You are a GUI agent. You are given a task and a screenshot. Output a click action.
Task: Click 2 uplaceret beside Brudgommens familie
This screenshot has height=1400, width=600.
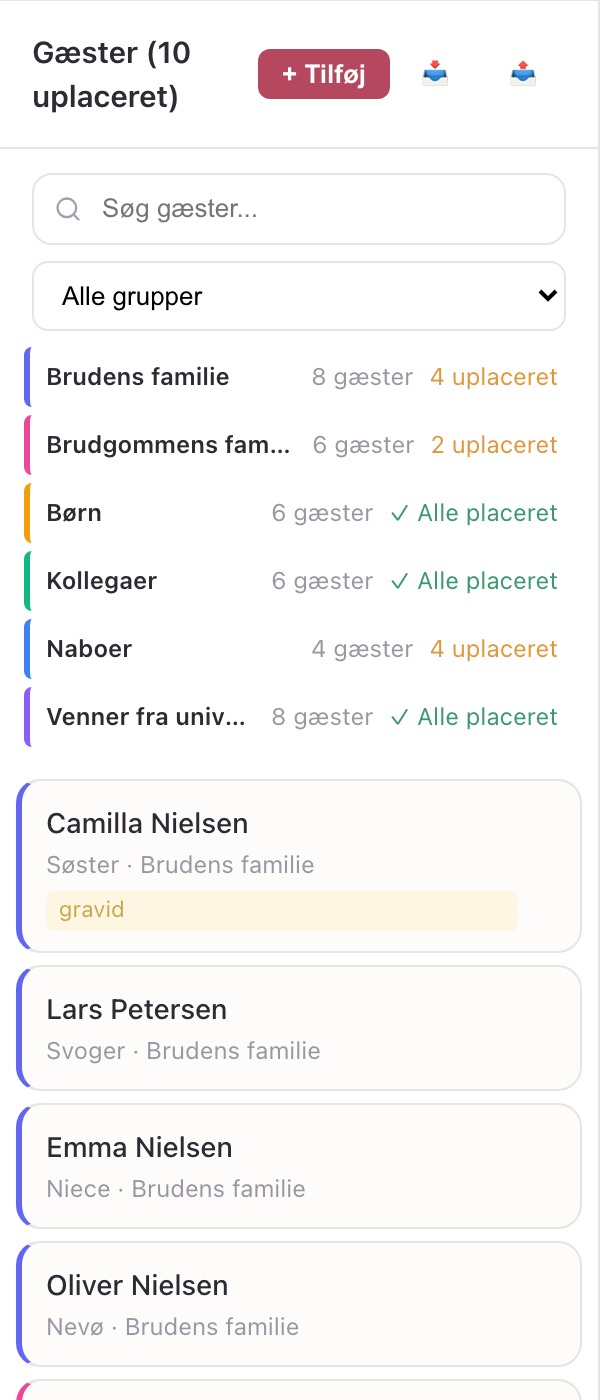[x=494, y=445]
